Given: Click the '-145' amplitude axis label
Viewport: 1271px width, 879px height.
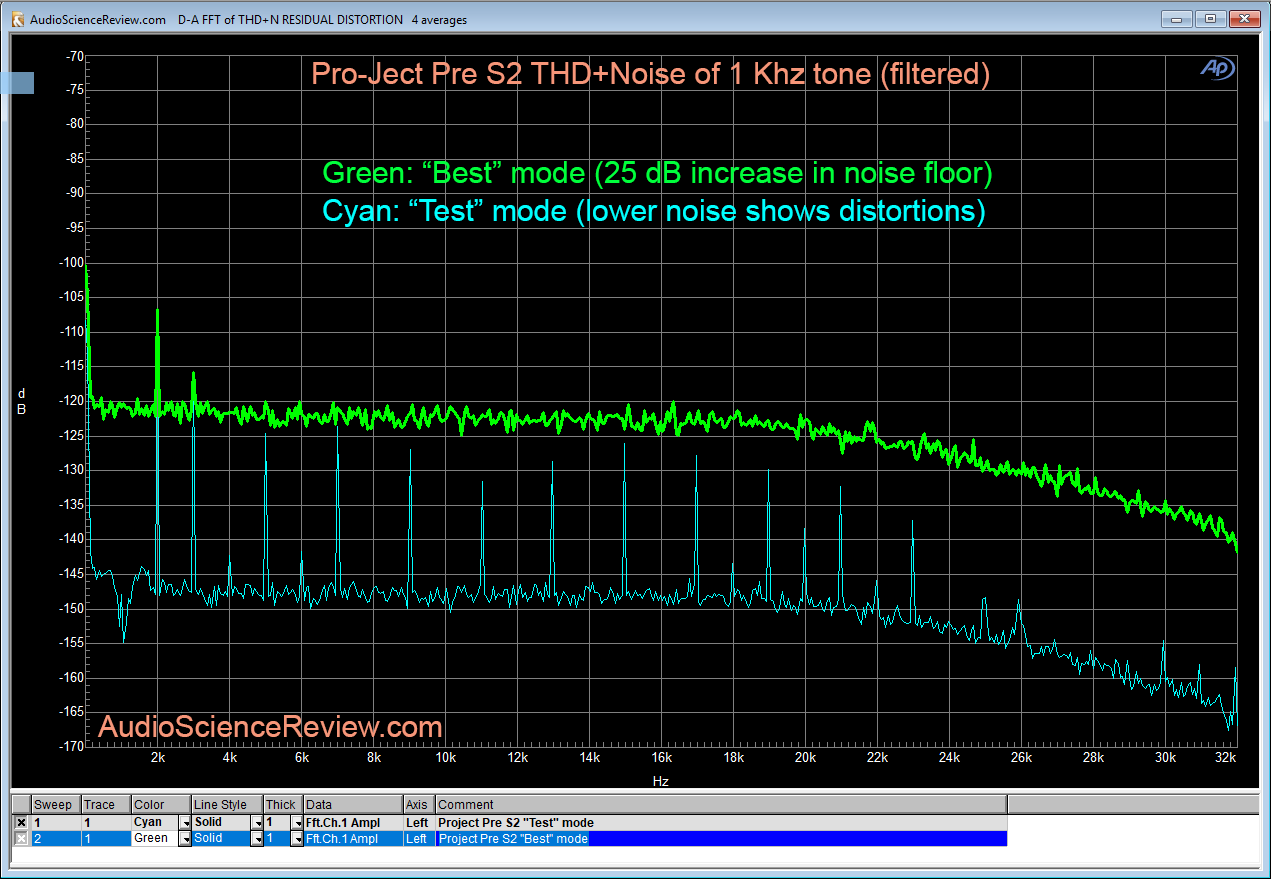Looking at the screenshot, I should click(x=70, y=573).
